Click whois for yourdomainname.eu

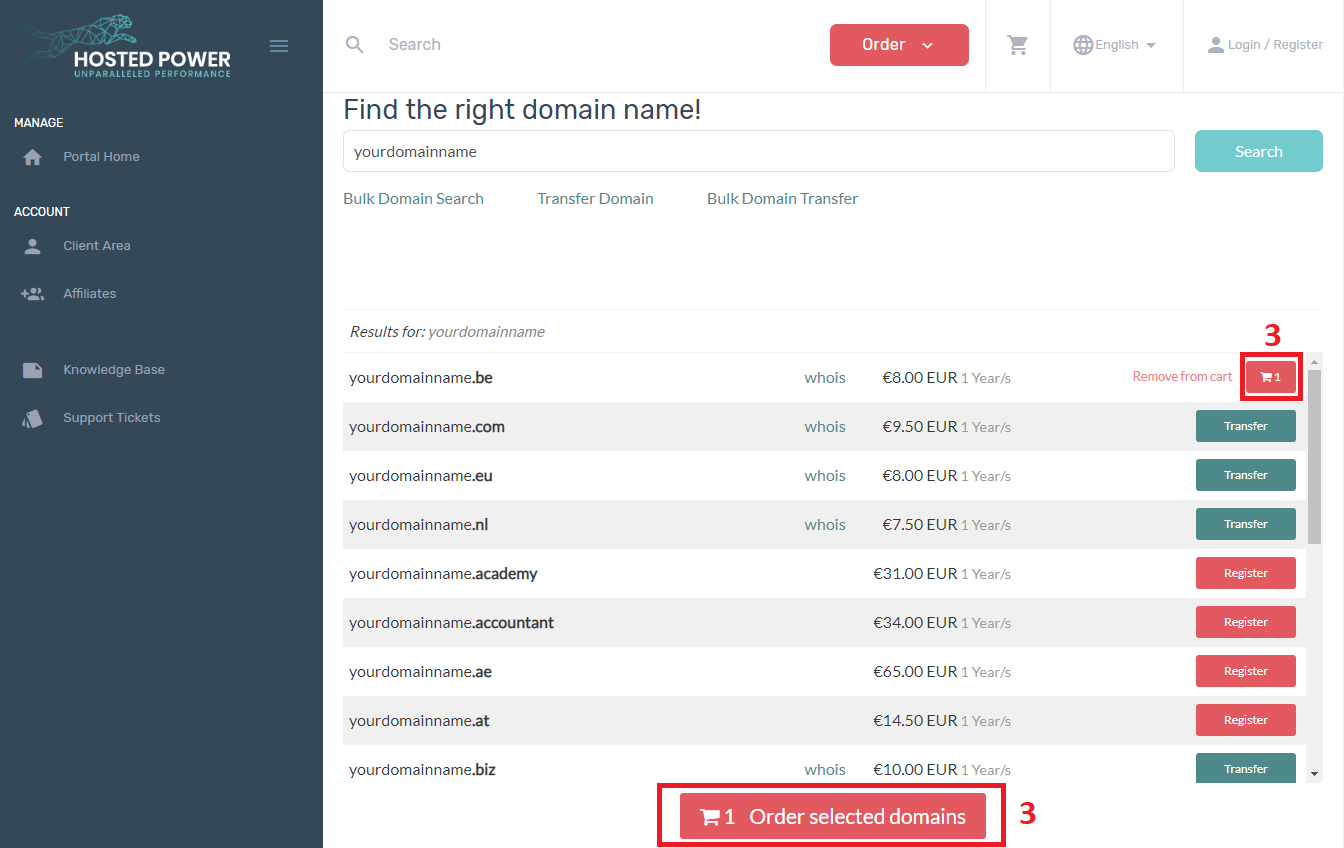[825, 476]
